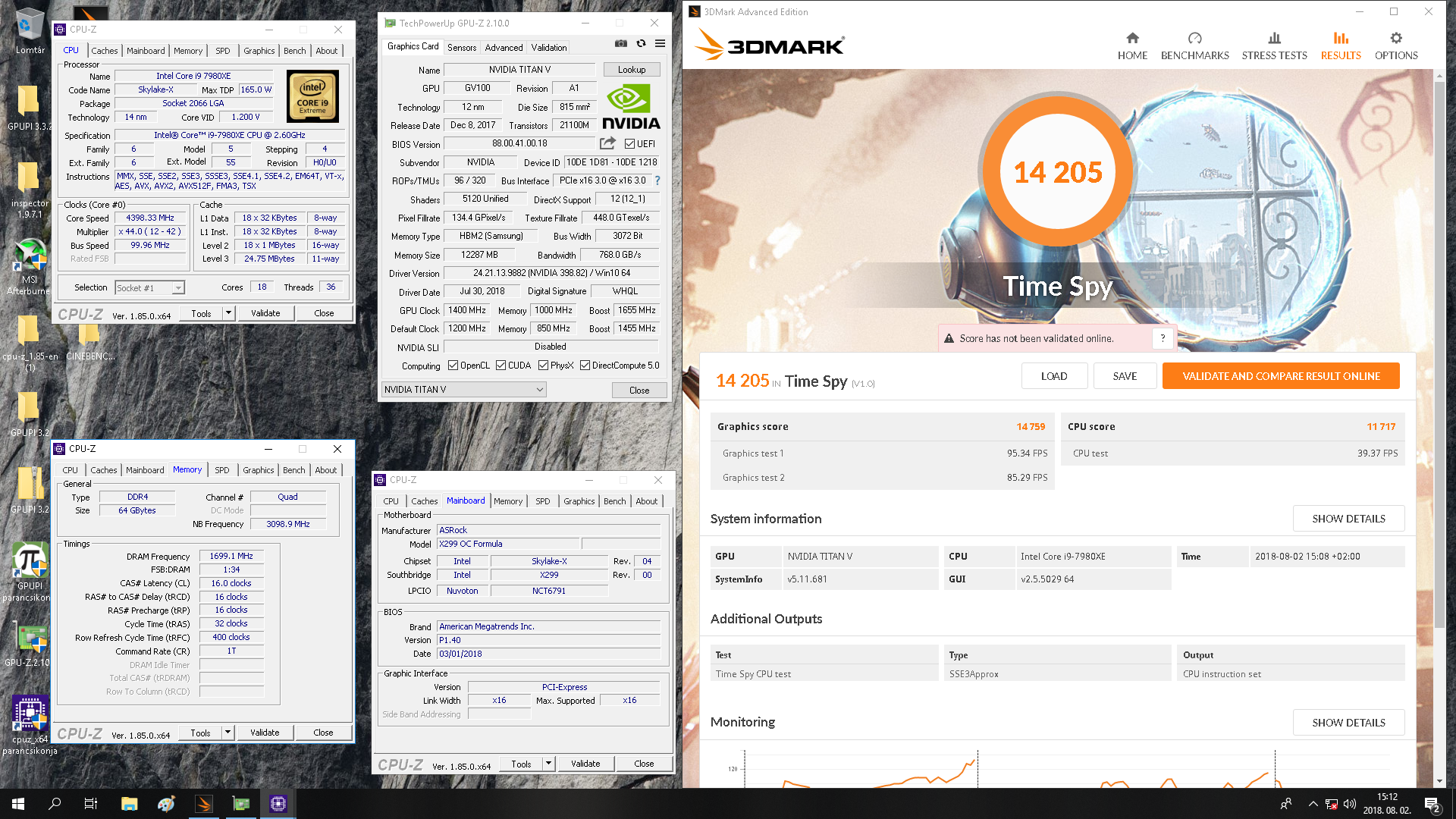Click score not validated warning icon
Image resolution: width=1456 pixels, height=819 pixels.
tap(949, 338)
